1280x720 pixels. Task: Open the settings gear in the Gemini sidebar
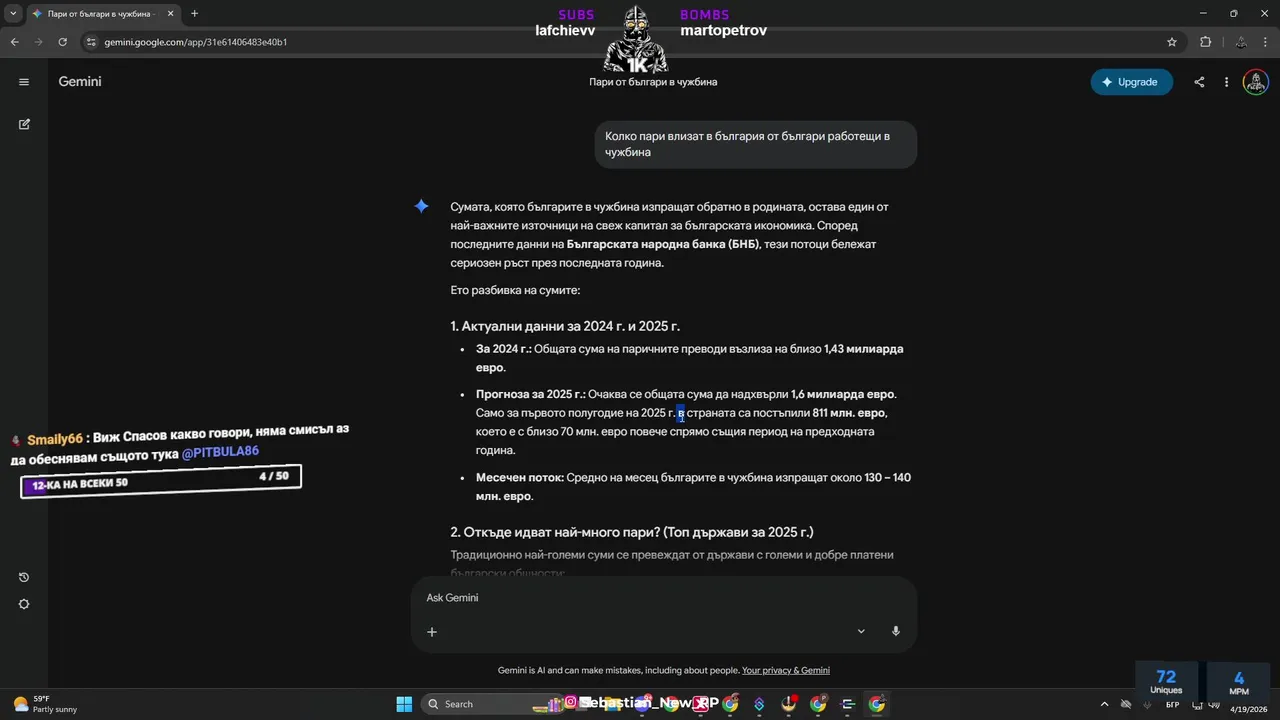click(24, 604)
